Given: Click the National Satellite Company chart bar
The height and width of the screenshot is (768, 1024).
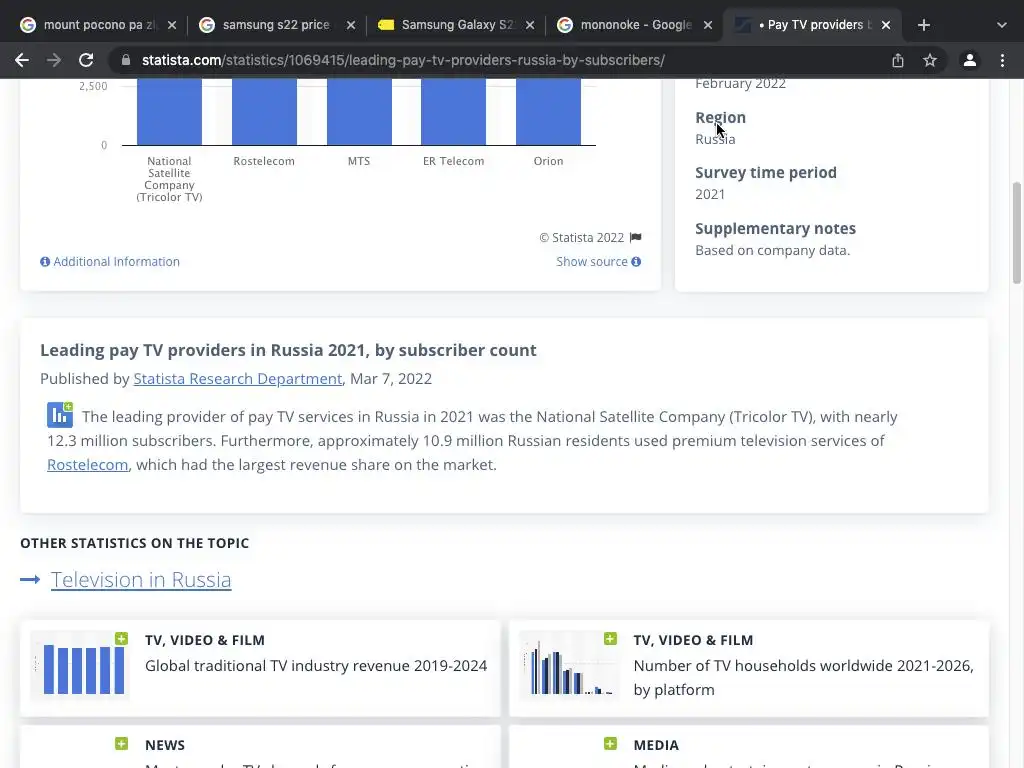Looking at the screenshot, I should tap(169, 112).
